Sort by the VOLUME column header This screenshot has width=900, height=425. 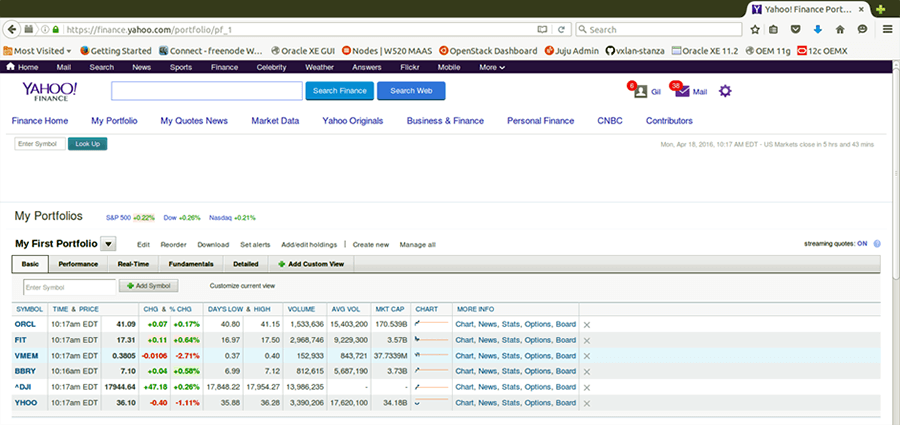pos(301,310)
